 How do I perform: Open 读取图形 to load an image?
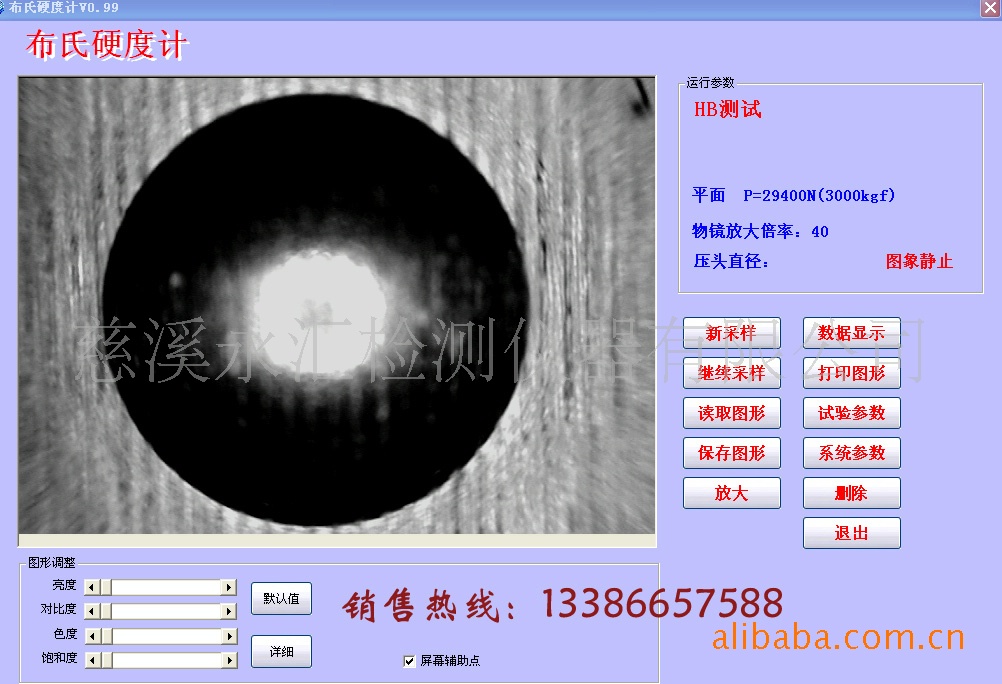coord(731,413)
